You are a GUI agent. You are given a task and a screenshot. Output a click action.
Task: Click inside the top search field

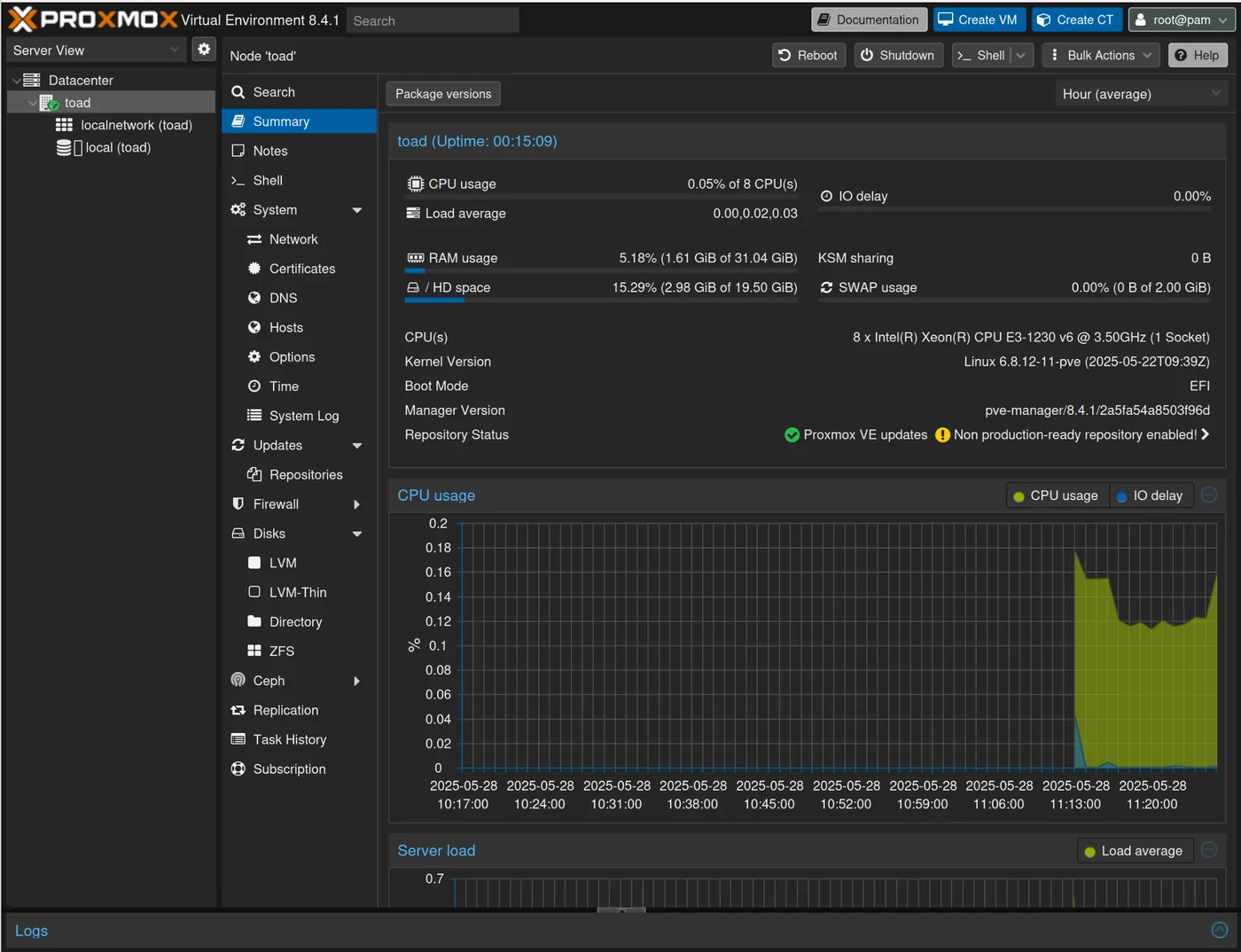(x=432, y=20)
